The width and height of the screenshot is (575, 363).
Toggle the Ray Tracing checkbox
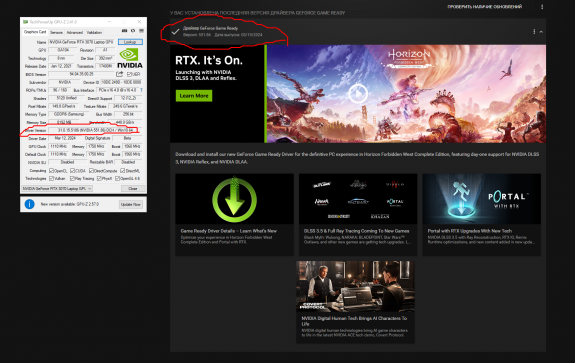73,179
